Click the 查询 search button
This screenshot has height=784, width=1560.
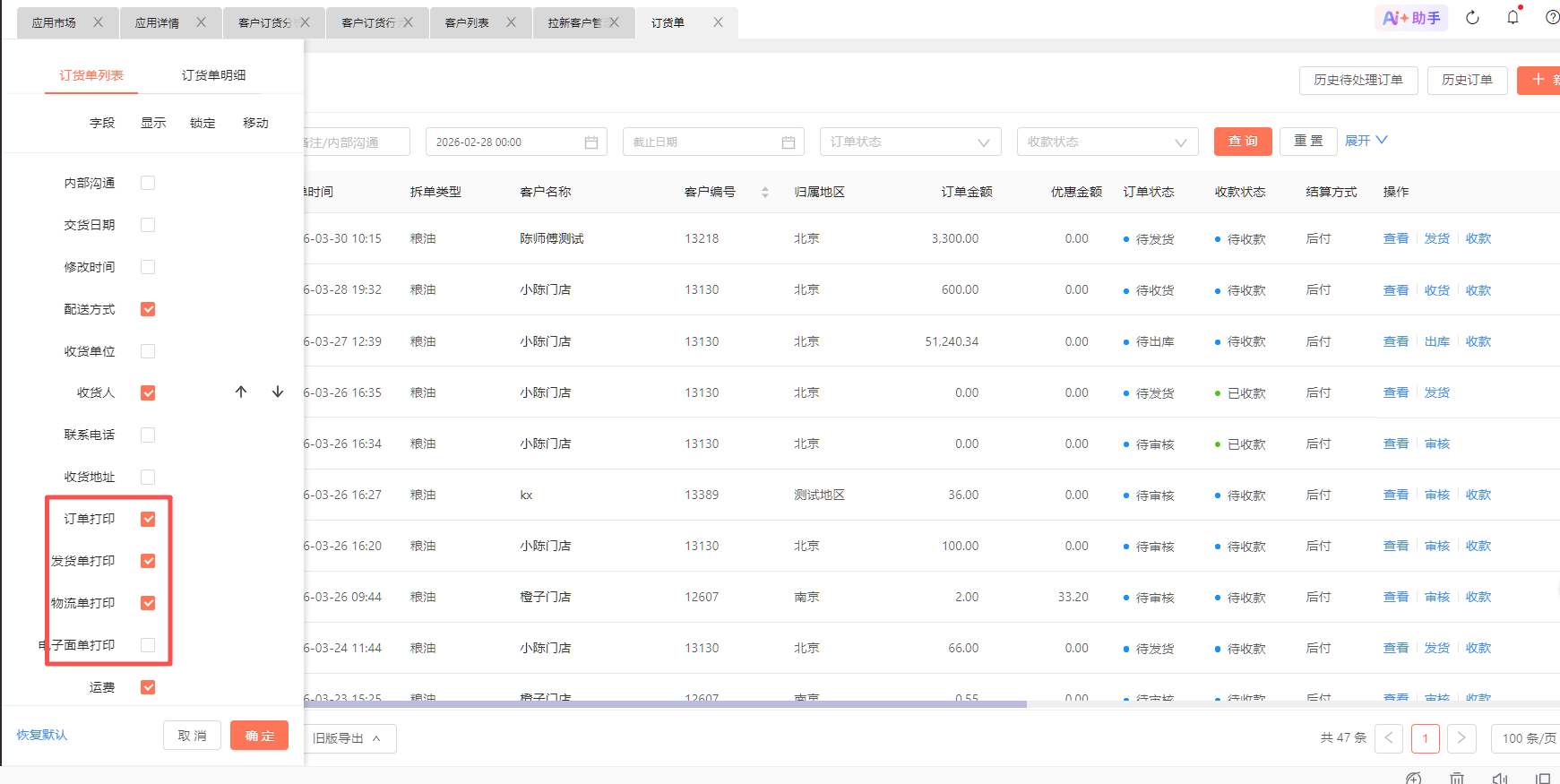point(1243,142)
